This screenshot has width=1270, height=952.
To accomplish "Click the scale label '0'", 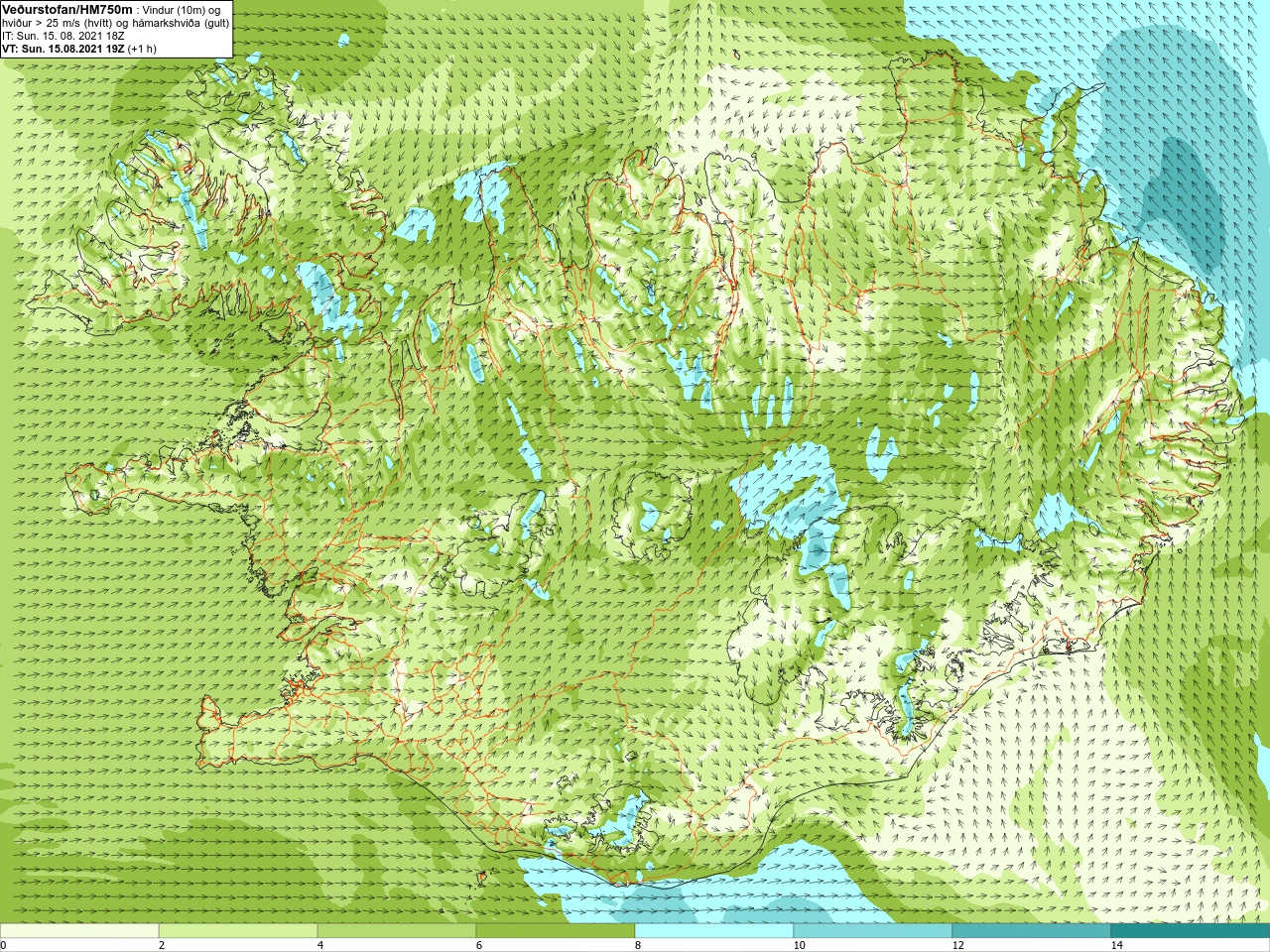I will [3, 945].
